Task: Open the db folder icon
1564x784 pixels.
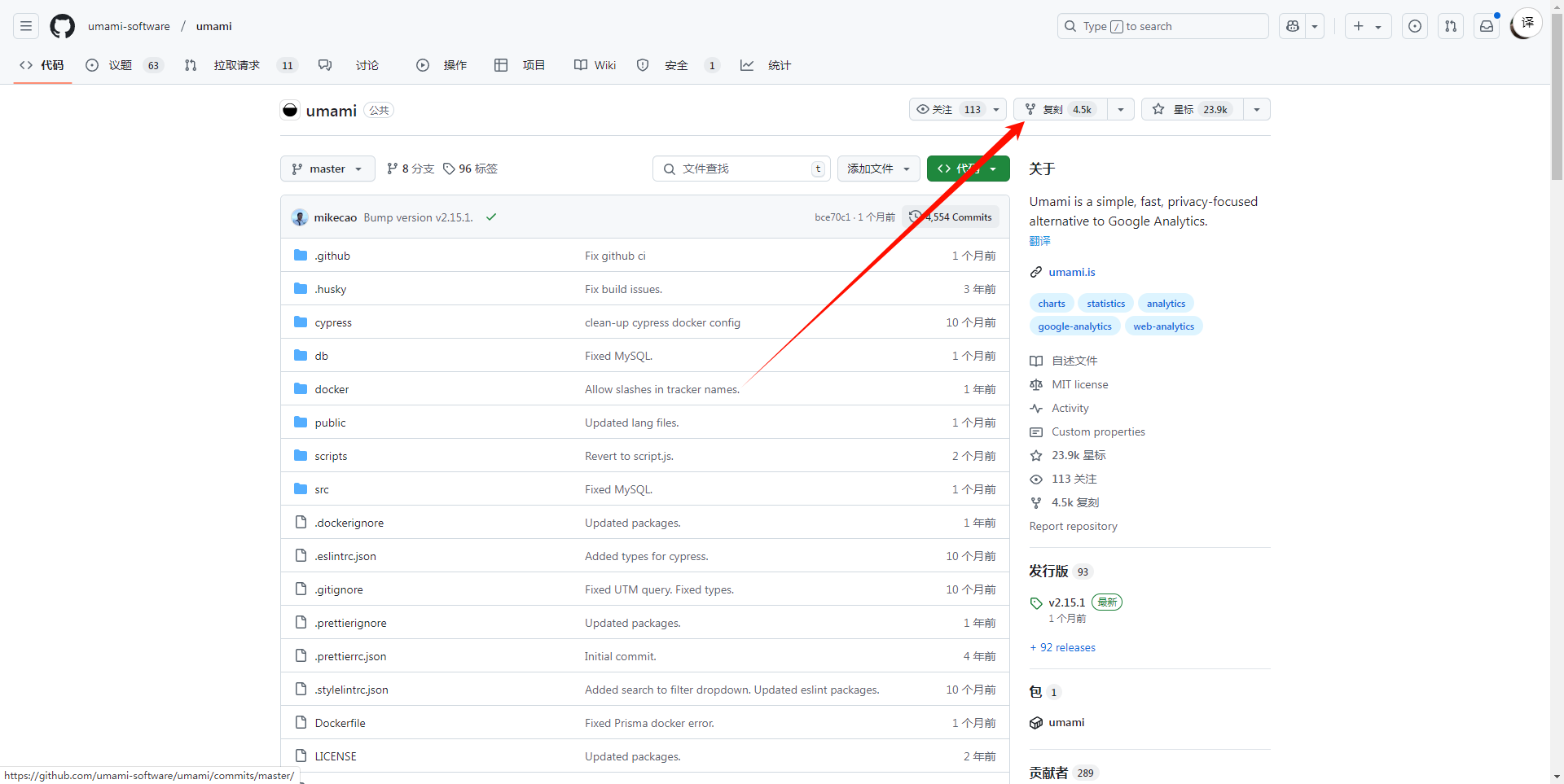Action: pyautogui.click(x=301, y=356)
